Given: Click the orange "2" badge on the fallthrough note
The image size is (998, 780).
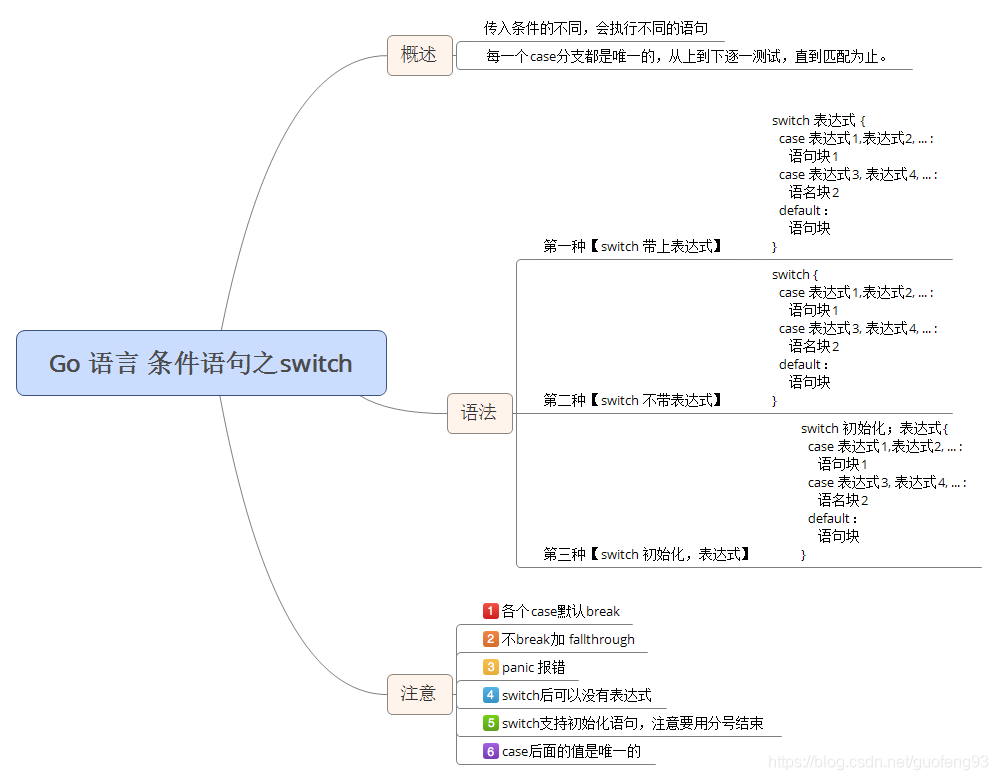Looking at the screenshot, I should 489,639.
